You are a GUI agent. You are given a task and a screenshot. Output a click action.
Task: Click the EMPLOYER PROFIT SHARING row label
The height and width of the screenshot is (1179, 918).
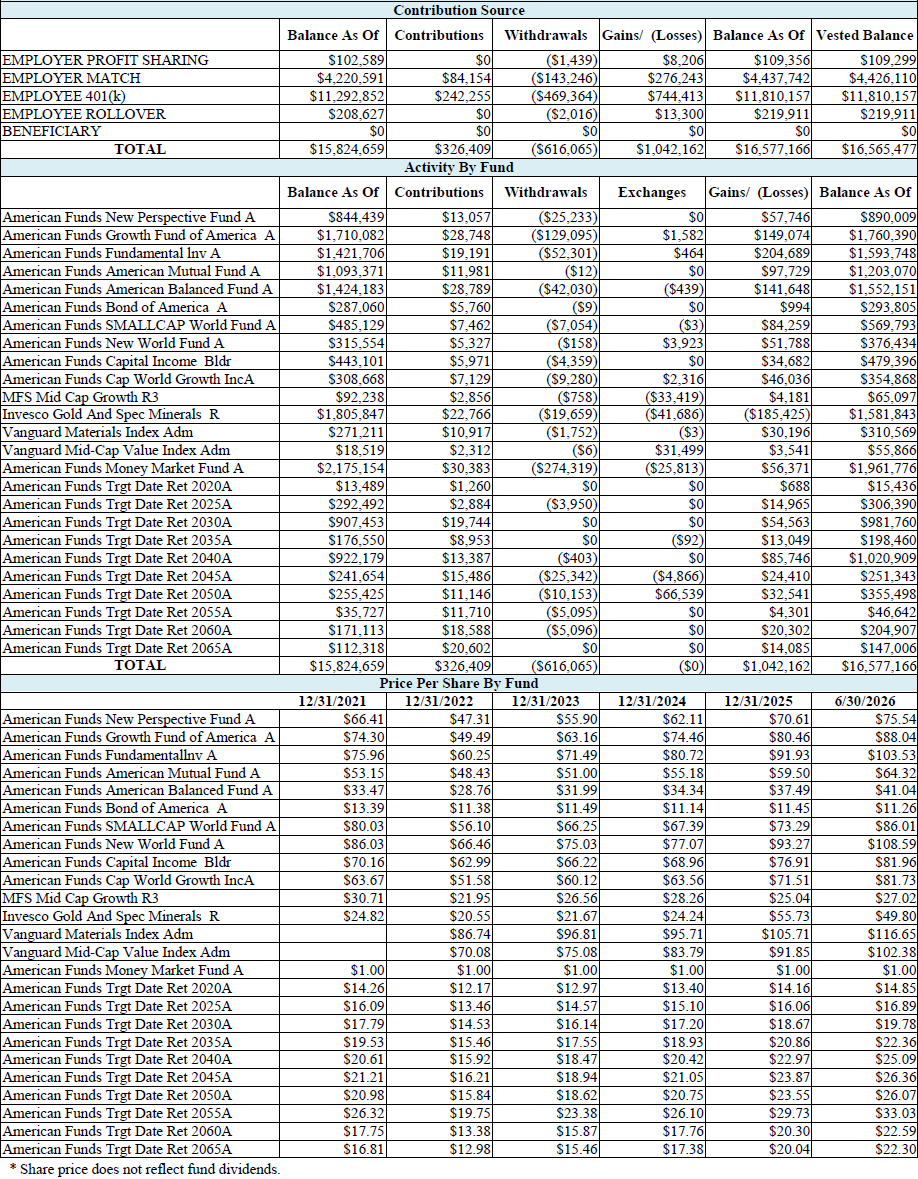(x=105, y=60)
